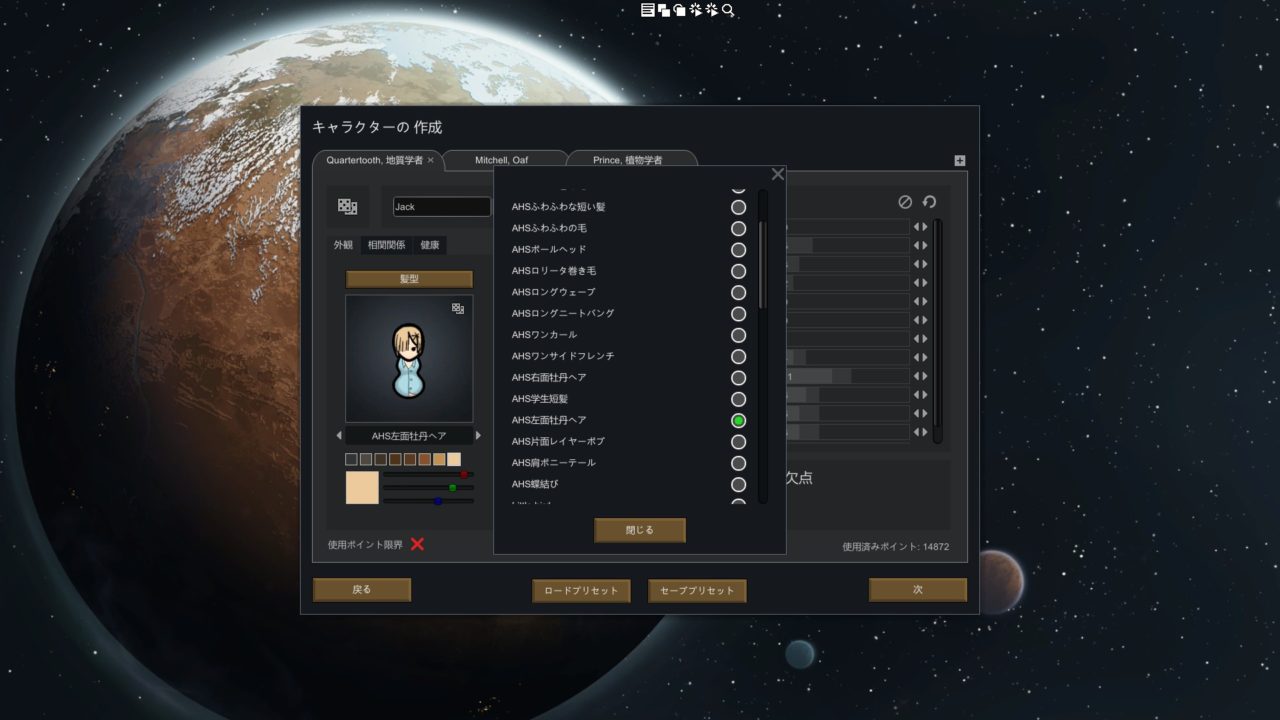This screenshot has height=720, width=1280.
Task: Add a new colonist with the plus icon
Action: point(959,160)
